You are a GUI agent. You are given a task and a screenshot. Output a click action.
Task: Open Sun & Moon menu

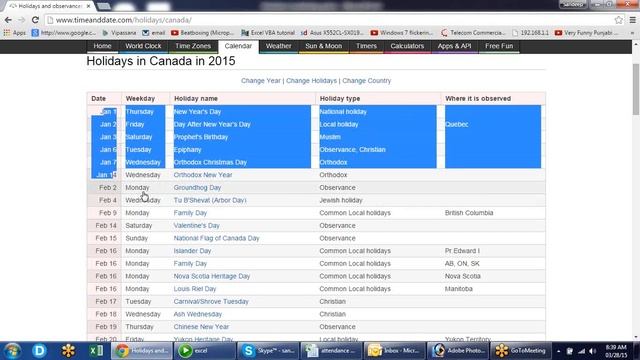324,46
